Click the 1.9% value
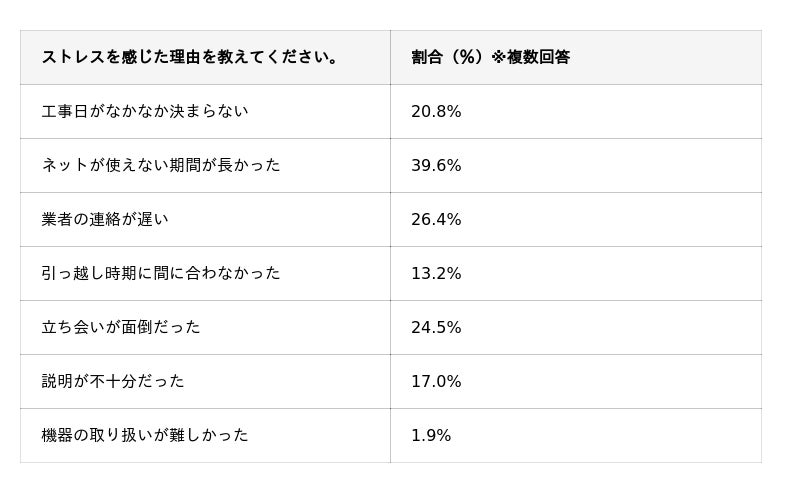Image resolution: width=800 pixels, height=493 pixels. pos(431,435)
